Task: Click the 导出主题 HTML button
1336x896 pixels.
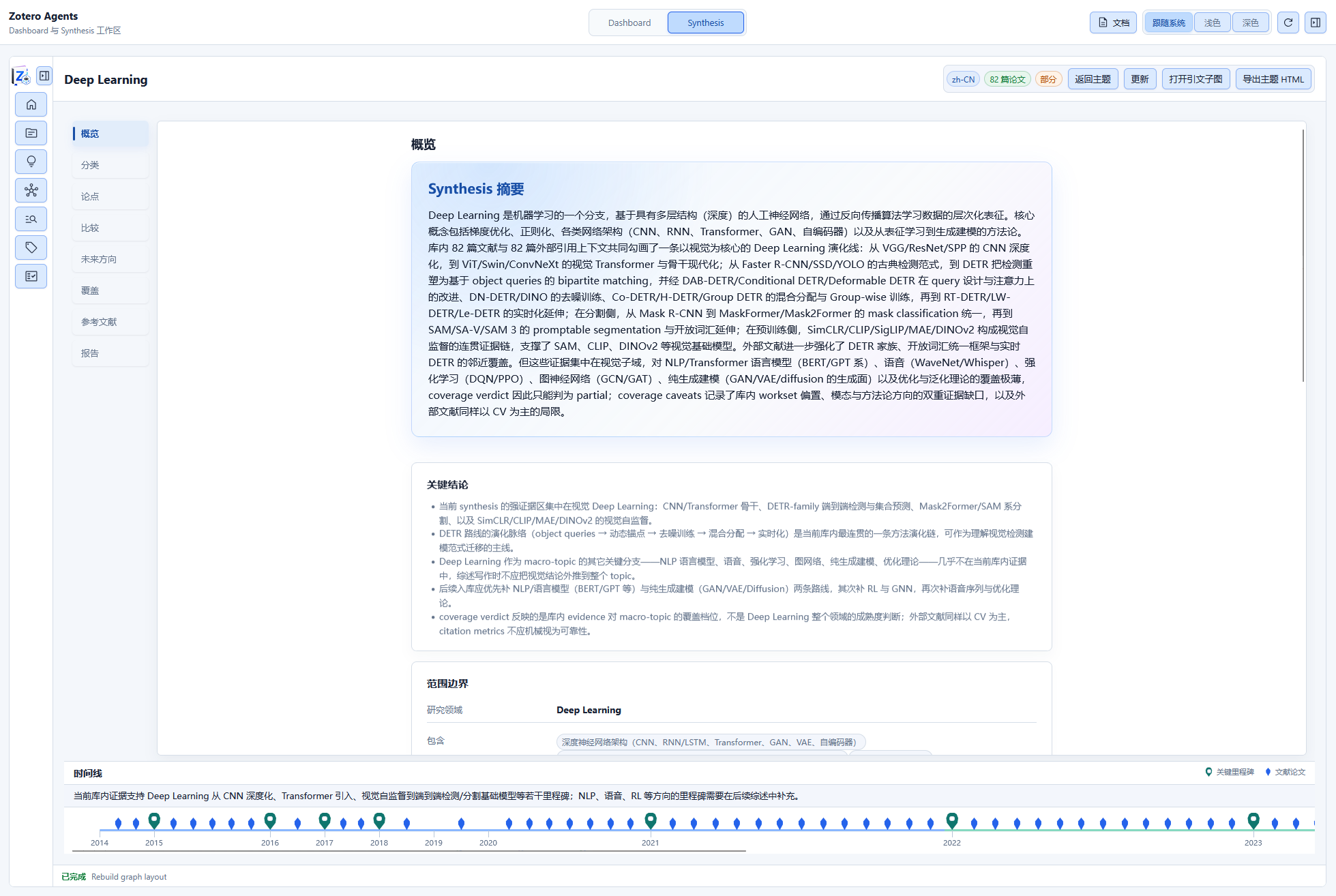Action: pyautogui.click(x=1273, y=79)
